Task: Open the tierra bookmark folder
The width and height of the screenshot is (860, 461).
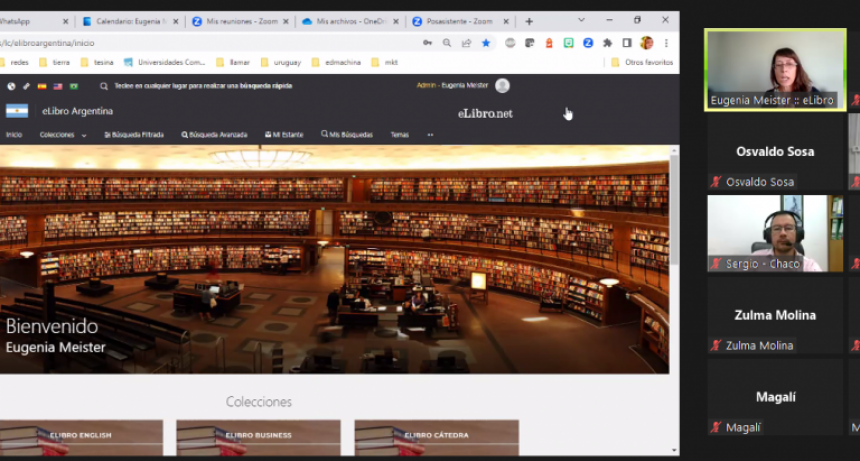Action: [x=54, y=62]
